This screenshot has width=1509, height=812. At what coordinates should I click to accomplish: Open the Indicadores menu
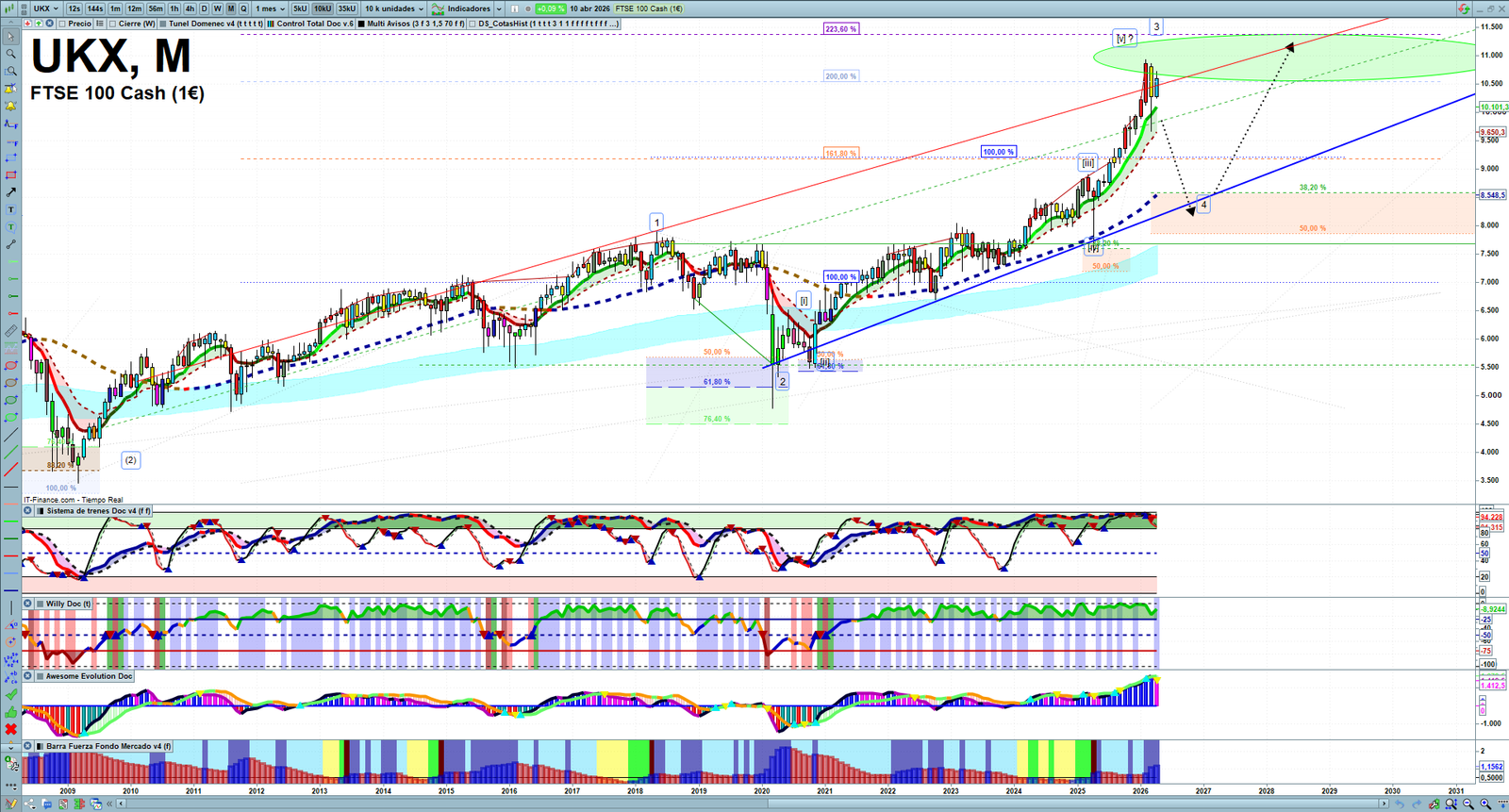point(461,8)
